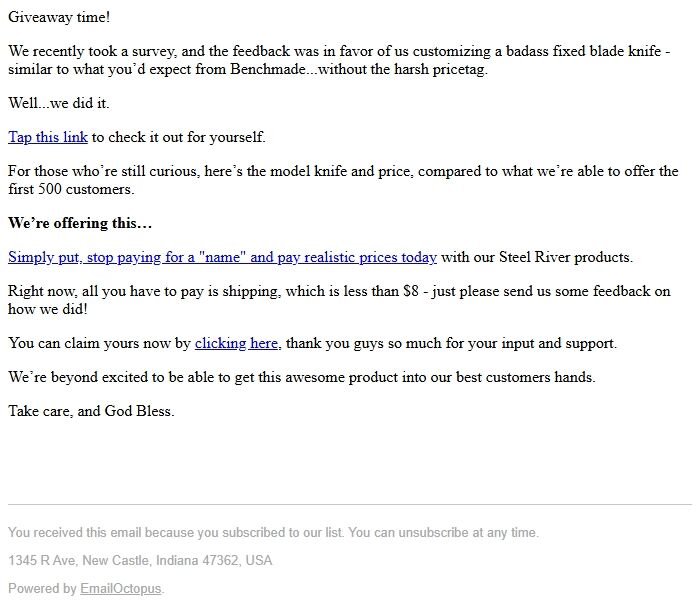The height and width of the screenshot is (609, 700).
Task: Click the "Giveaway time!" opening line
Action: (60, 17)
